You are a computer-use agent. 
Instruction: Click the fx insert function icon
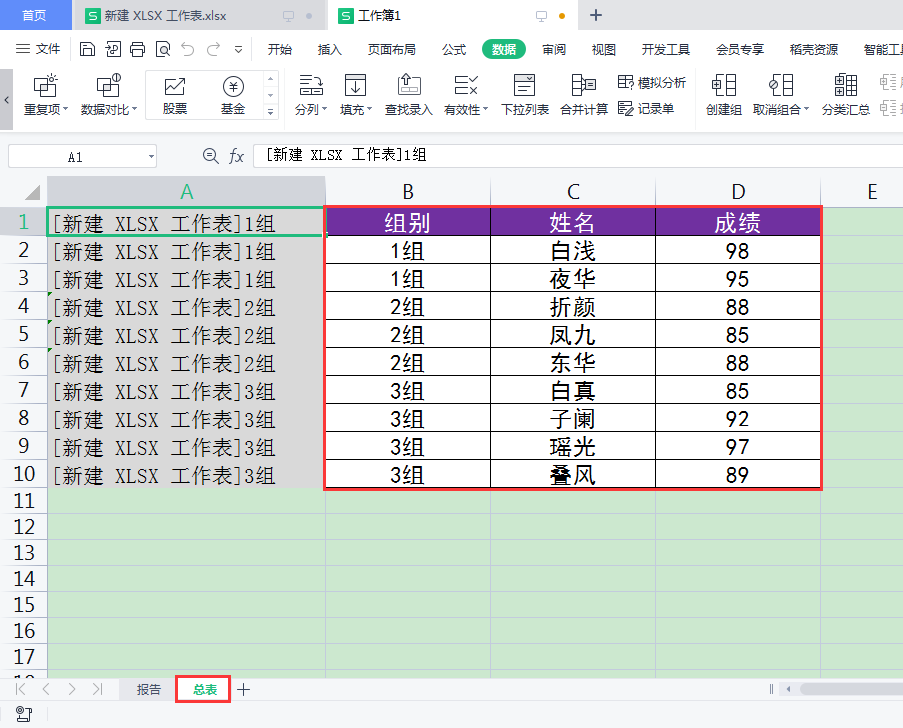[236, 156]
